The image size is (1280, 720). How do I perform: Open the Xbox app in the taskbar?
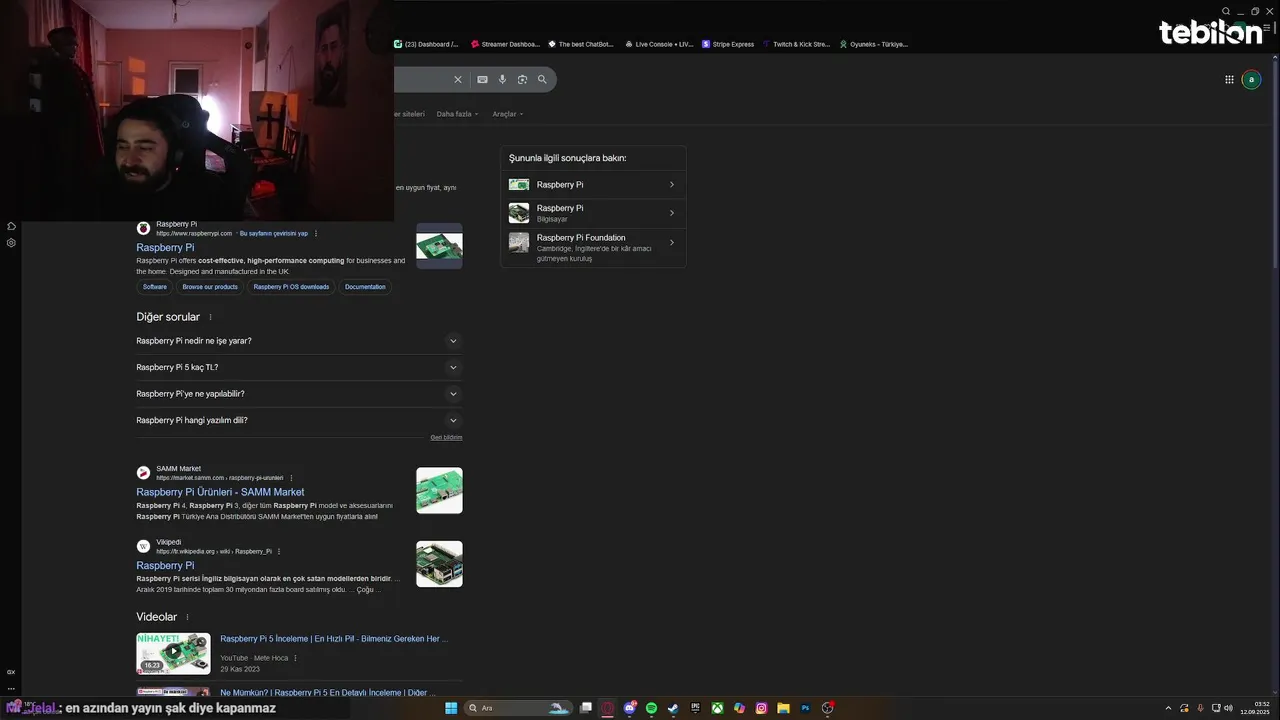(x=717, y=708)
